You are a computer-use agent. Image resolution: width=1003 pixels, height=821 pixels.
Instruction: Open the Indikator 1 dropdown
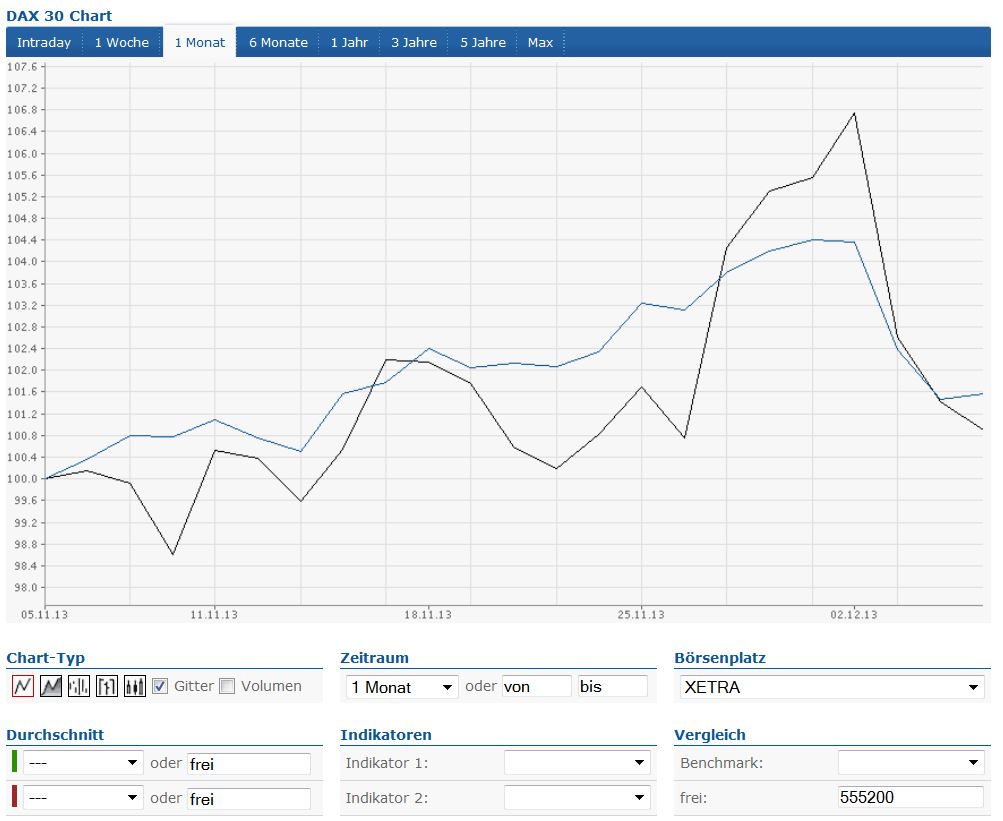577,762
